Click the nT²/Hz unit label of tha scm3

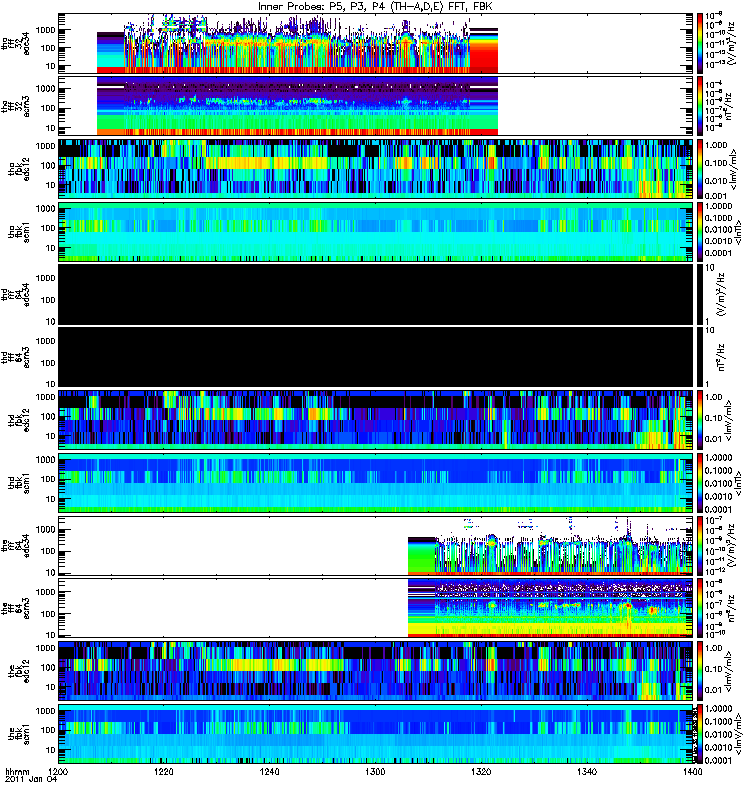point(728,106)
